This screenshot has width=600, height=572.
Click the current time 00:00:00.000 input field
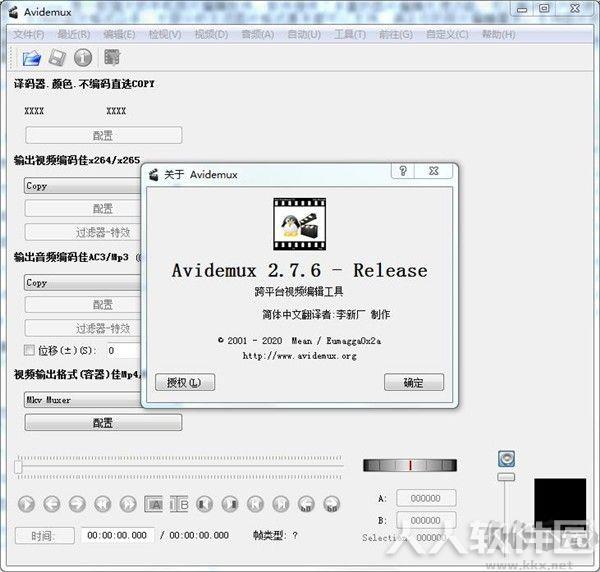coord(118,535)
